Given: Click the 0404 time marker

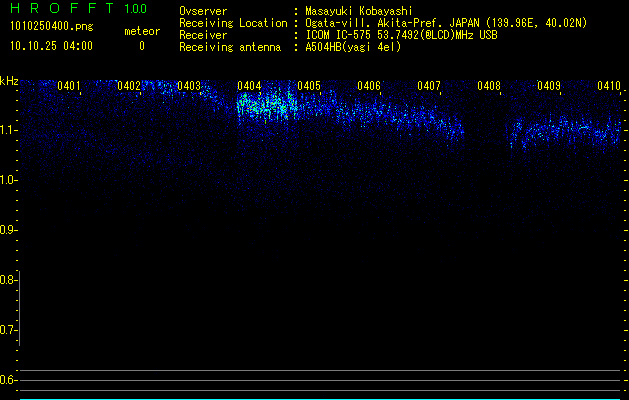Looking at the screenshot, I should (x=249, y=86).
